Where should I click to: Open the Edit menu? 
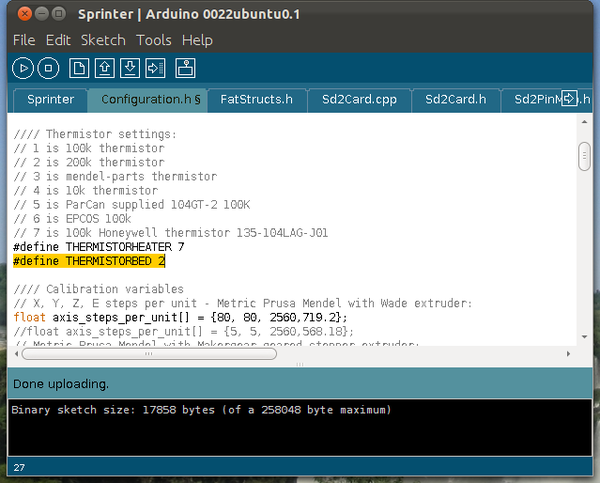pos(58,40)
